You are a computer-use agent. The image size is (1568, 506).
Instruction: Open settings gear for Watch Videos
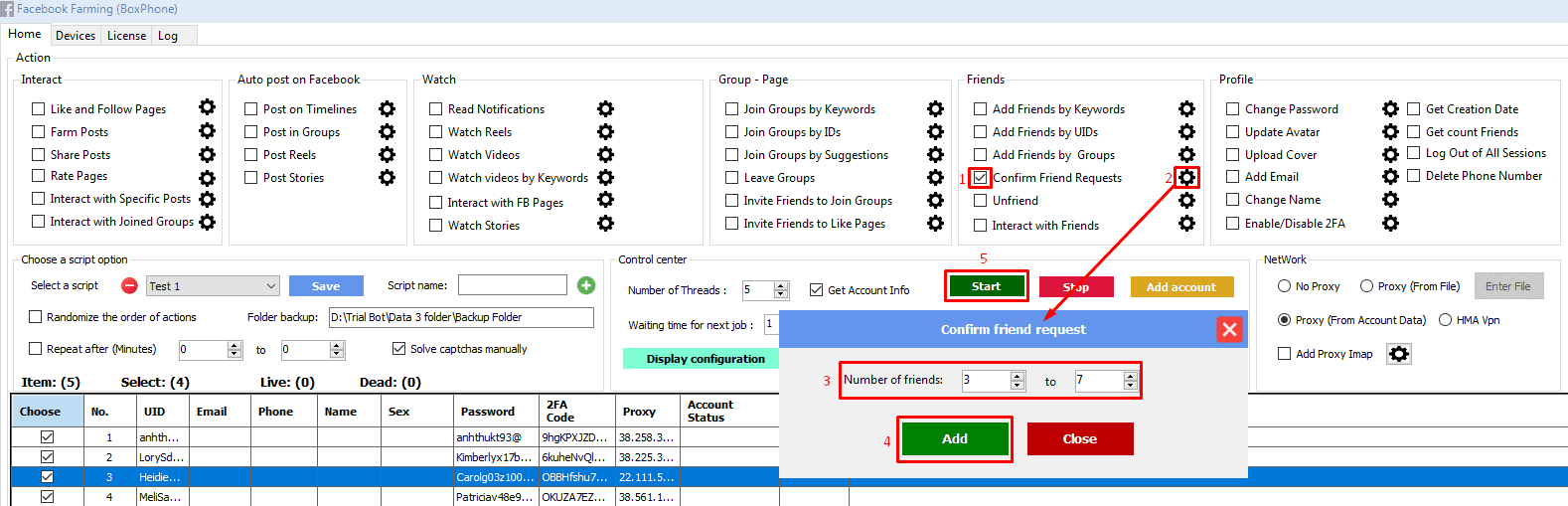(x=605, y=154)
